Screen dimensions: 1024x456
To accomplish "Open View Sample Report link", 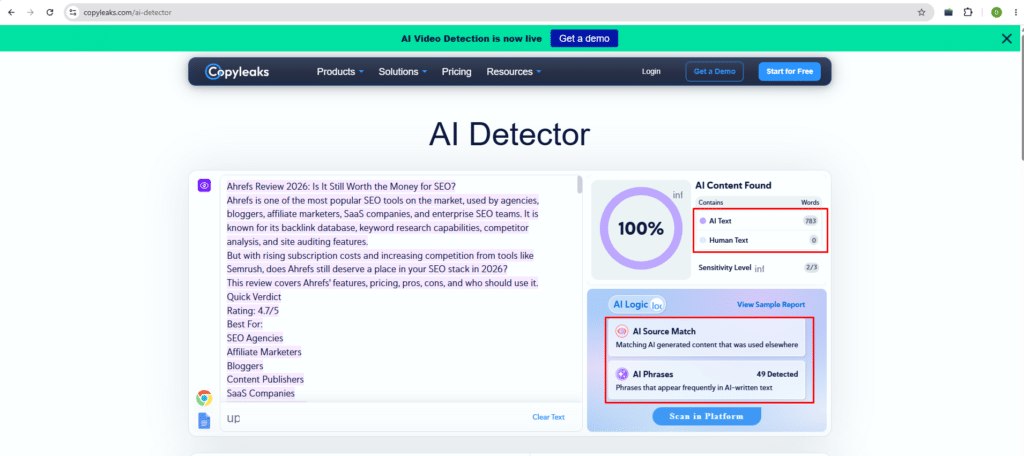I will (771, 304).
